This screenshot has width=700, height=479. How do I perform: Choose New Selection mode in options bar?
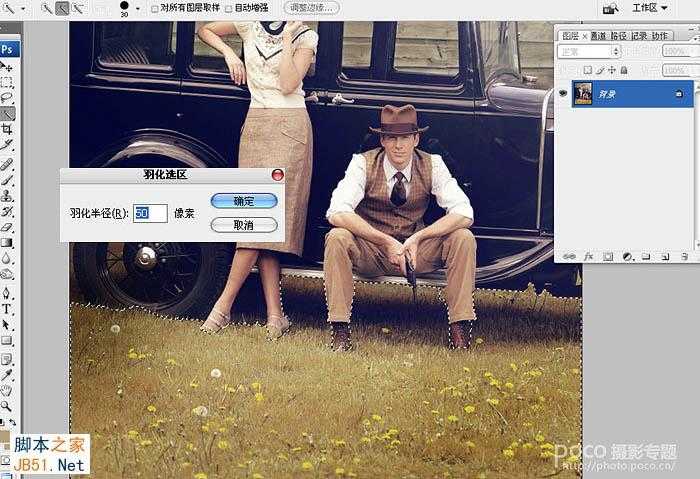click(x=46, y=8)
